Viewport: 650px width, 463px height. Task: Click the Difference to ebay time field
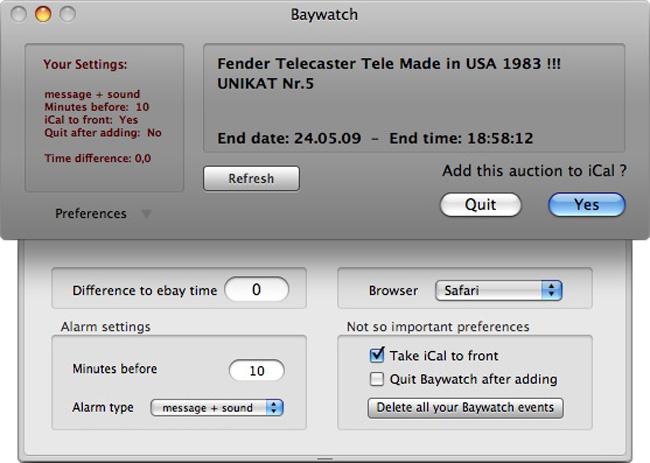pos(257,289)
